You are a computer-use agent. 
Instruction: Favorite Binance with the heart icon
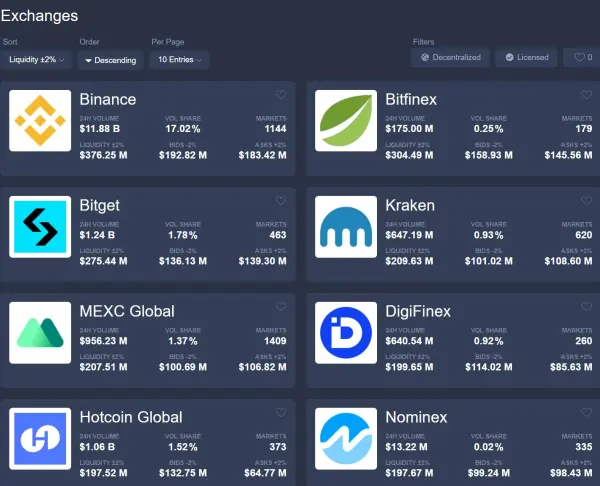pos(280,96)
